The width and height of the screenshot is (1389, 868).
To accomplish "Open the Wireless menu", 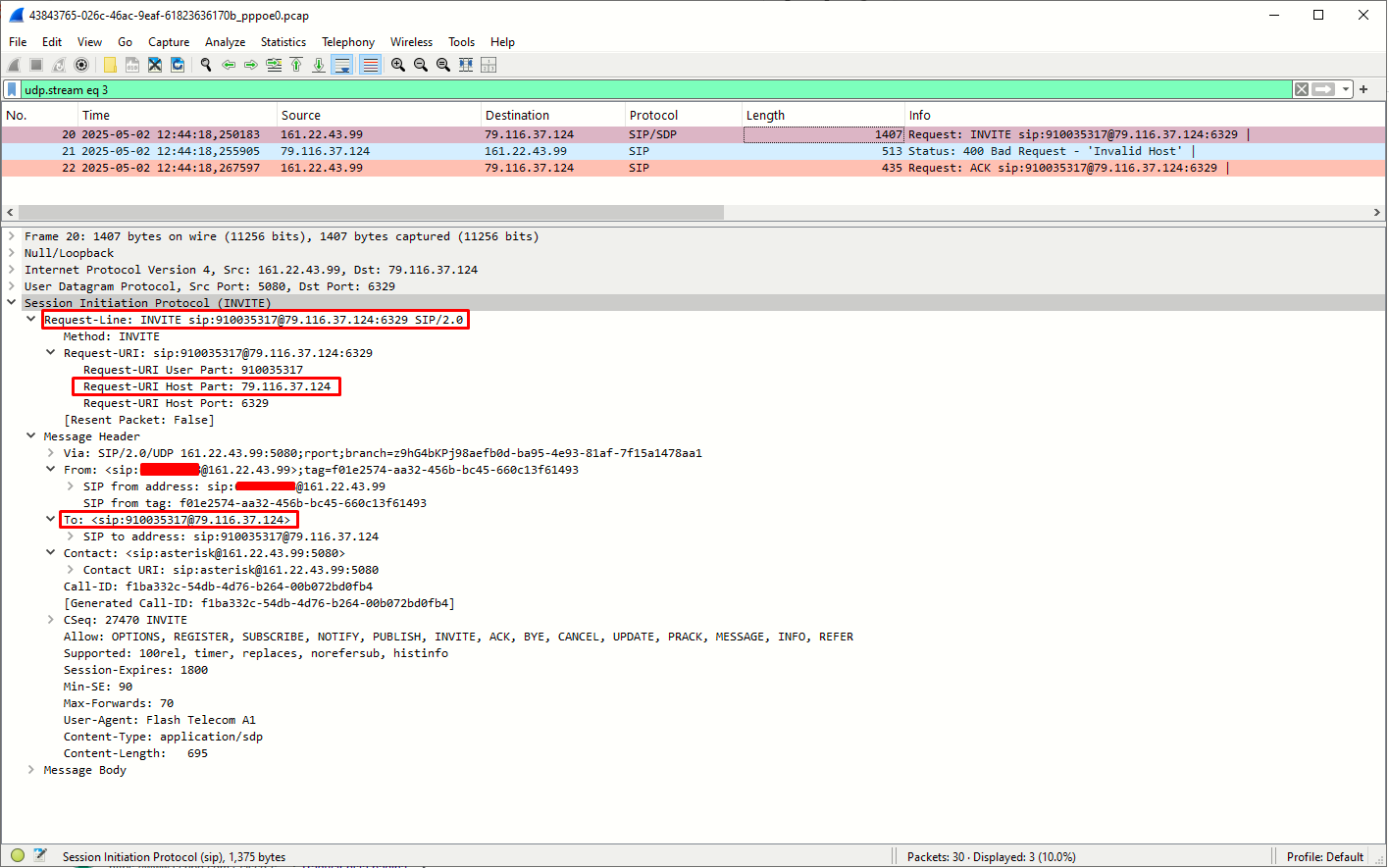I will coord(411,42).
